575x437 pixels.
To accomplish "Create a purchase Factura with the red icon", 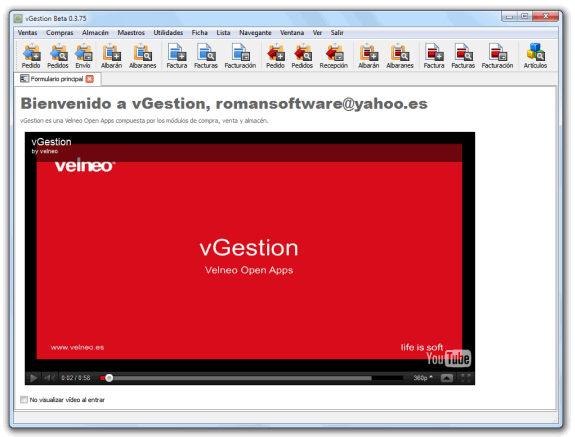I will click(434, 56).
